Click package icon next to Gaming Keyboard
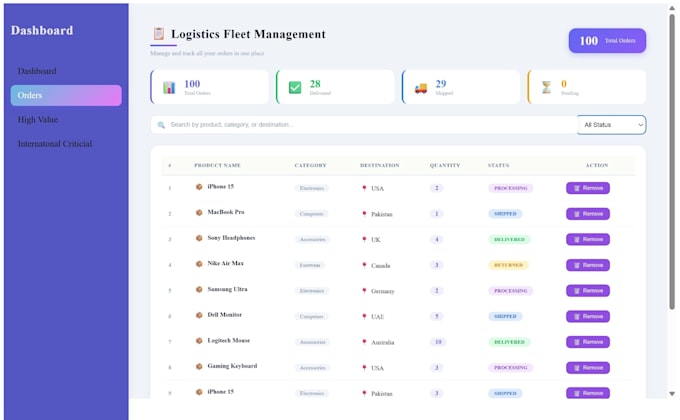Image resolution: width=680 pixels, height=420 pixels. click(199, 366)
